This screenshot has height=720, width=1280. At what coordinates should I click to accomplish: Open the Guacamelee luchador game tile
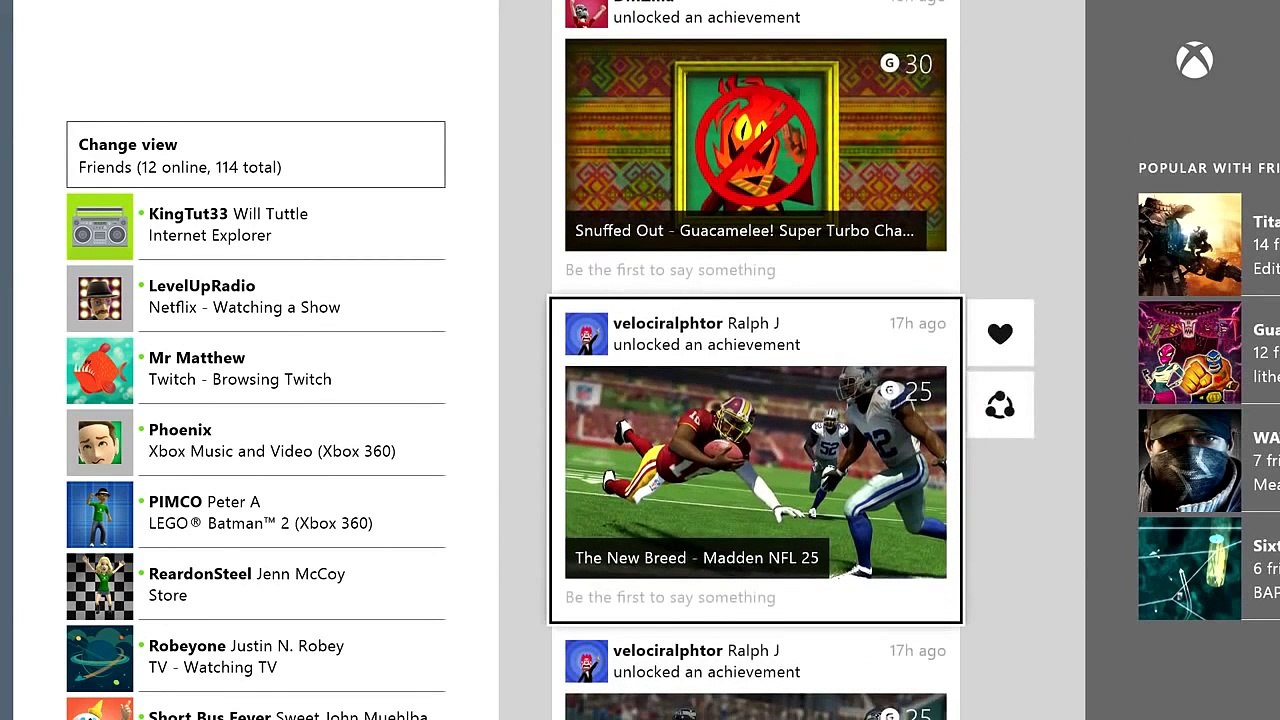[x=1189, y=353]
